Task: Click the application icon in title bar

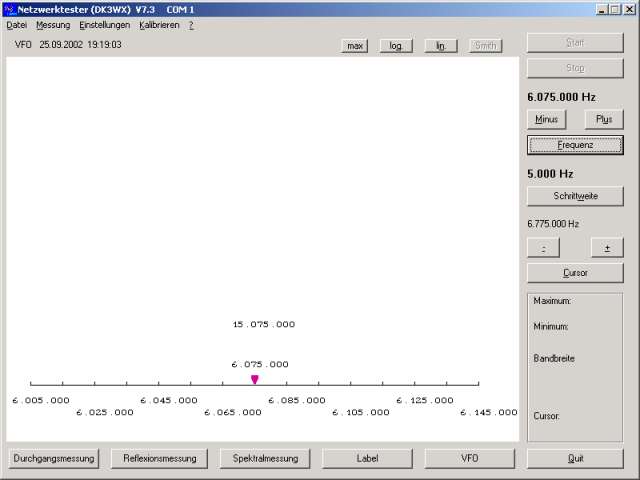Action: click(9, 9)
